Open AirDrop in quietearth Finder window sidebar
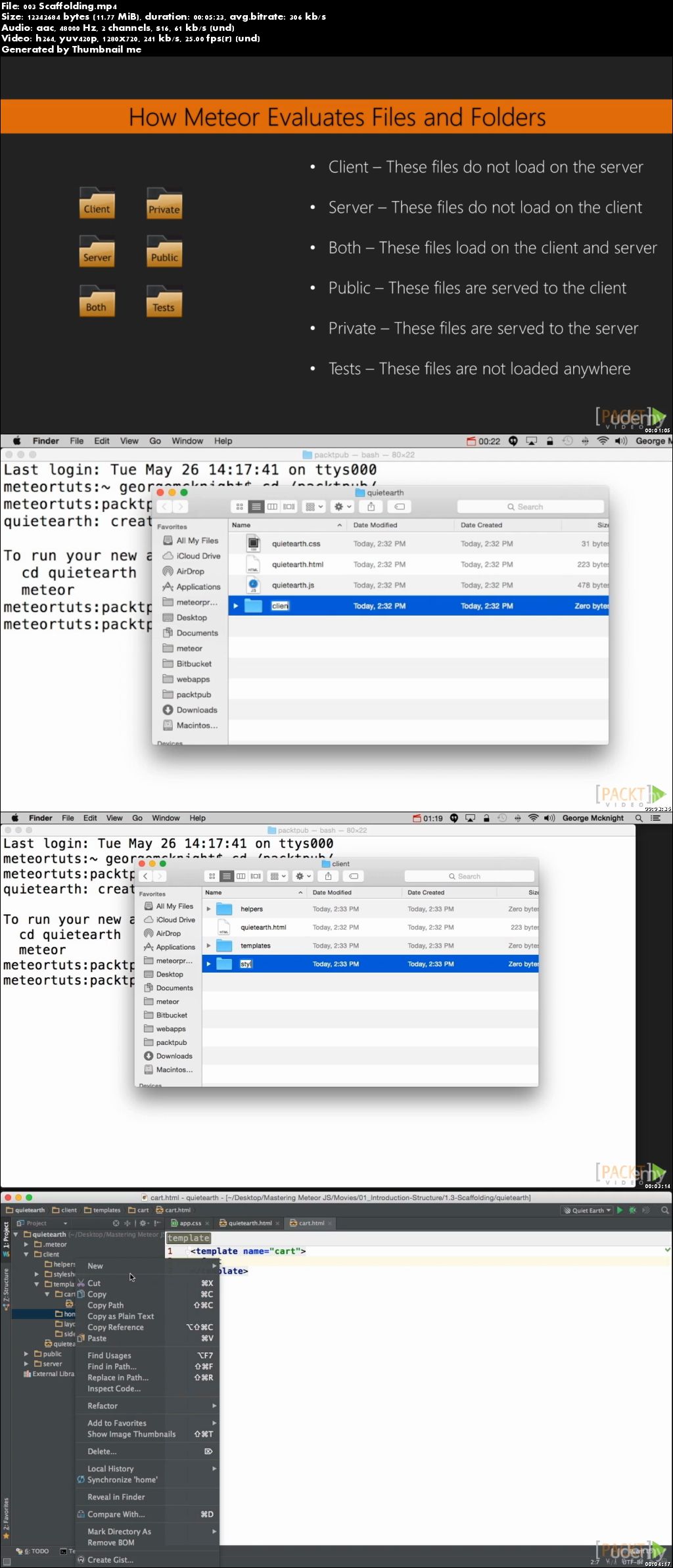The height and width of the screenshot is (1568, 673). (190, 571)
